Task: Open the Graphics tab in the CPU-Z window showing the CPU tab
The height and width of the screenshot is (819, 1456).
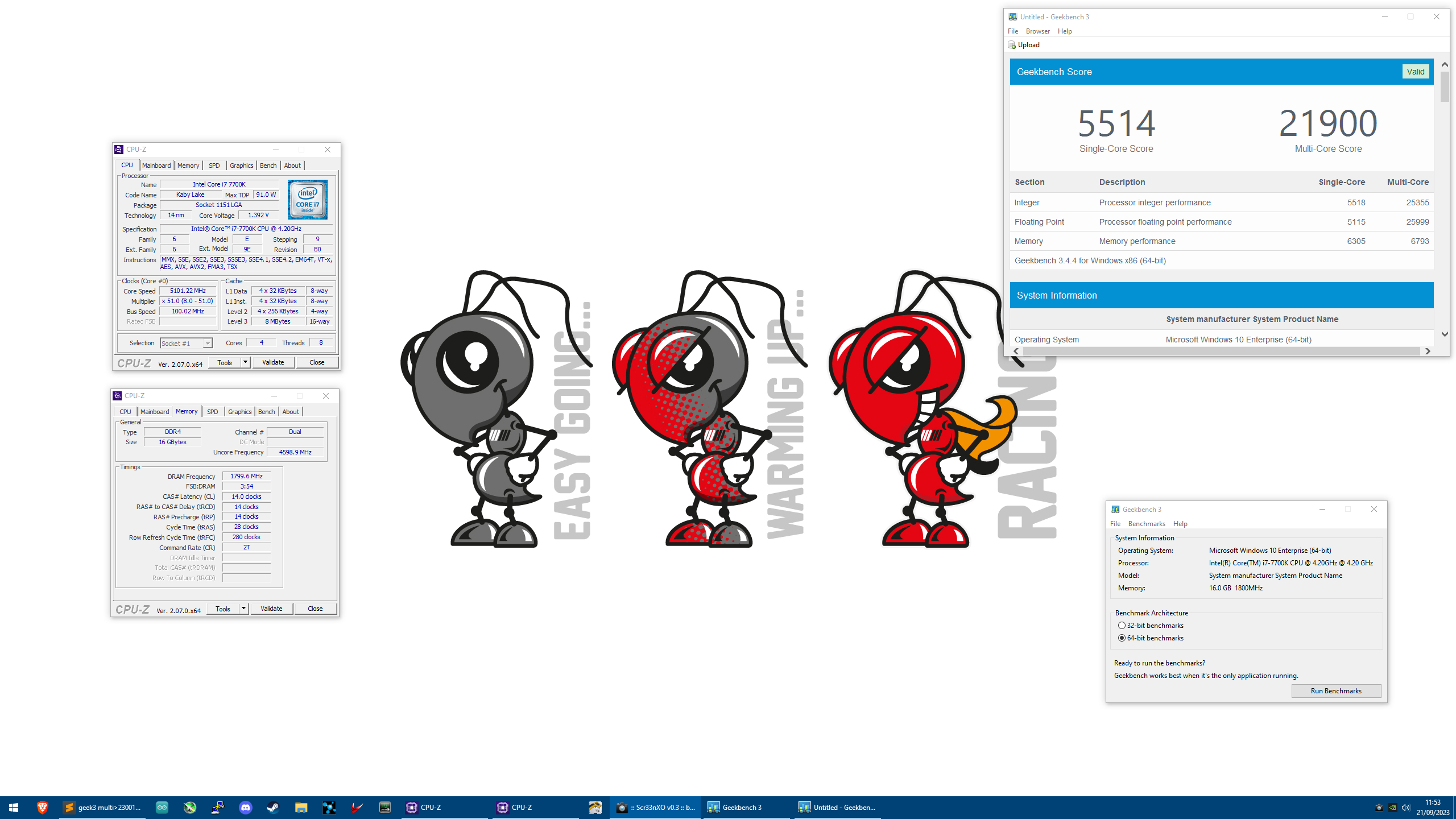Action: pos(241,166)
